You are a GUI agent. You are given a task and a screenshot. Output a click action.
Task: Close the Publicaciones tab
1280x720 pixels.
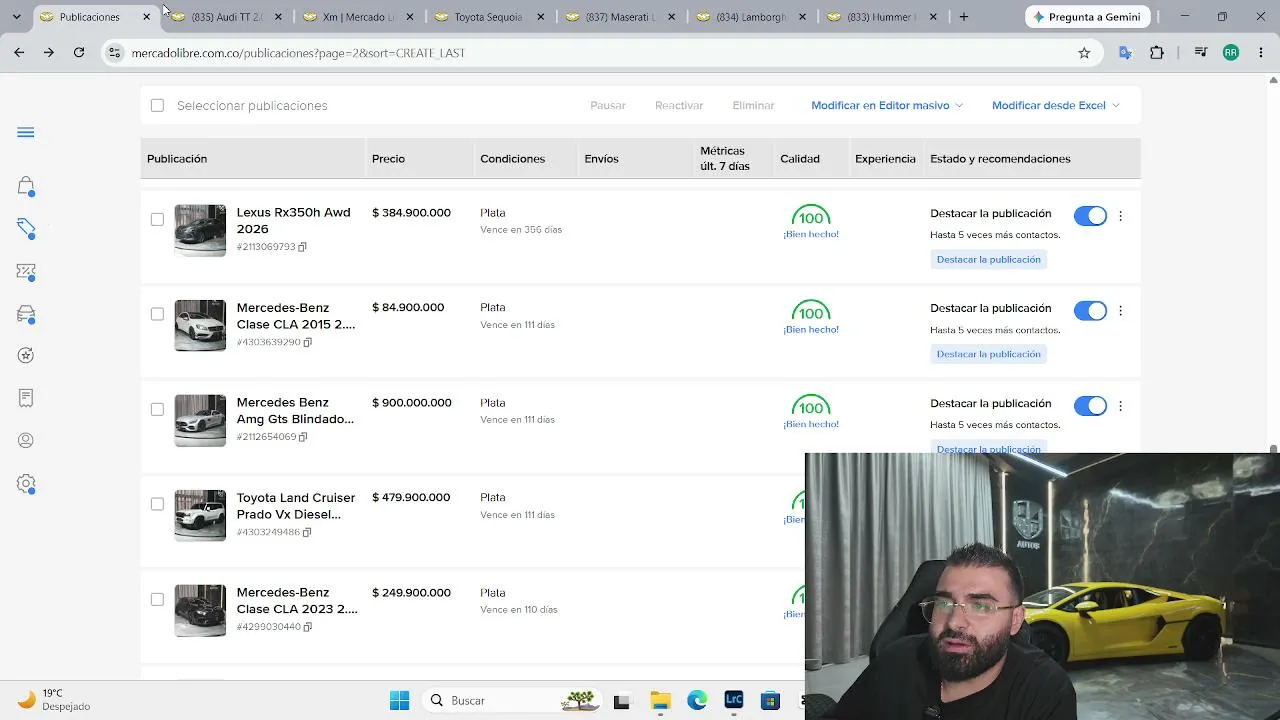pos(147,17)
